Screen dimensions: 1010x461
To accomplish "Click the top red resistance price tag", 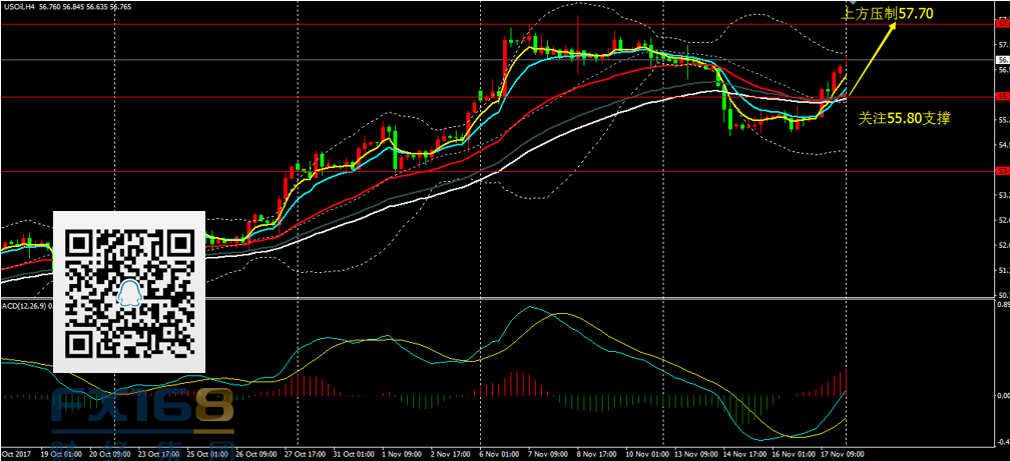I will pyautogui.click(x=1001, y=22).
